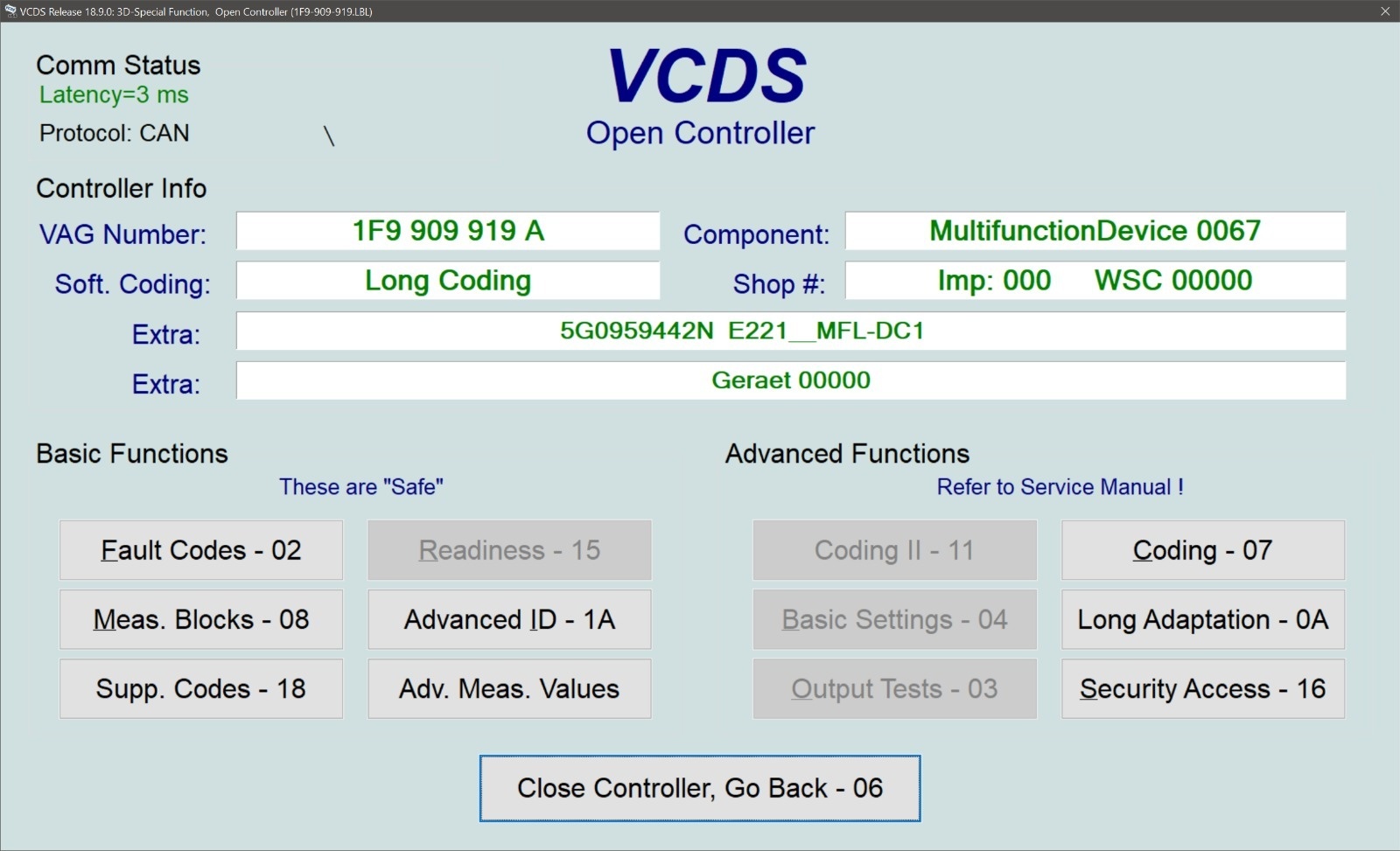Close the VCDS window

tap(1384, 11)
